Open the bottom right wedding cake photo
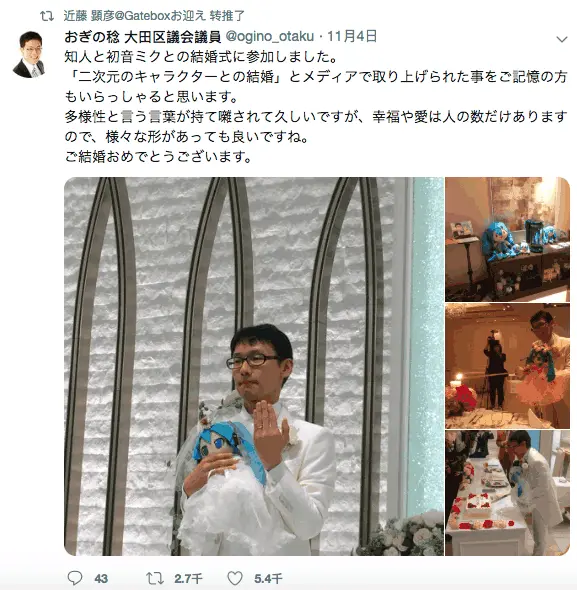 (x=507, y=493)
